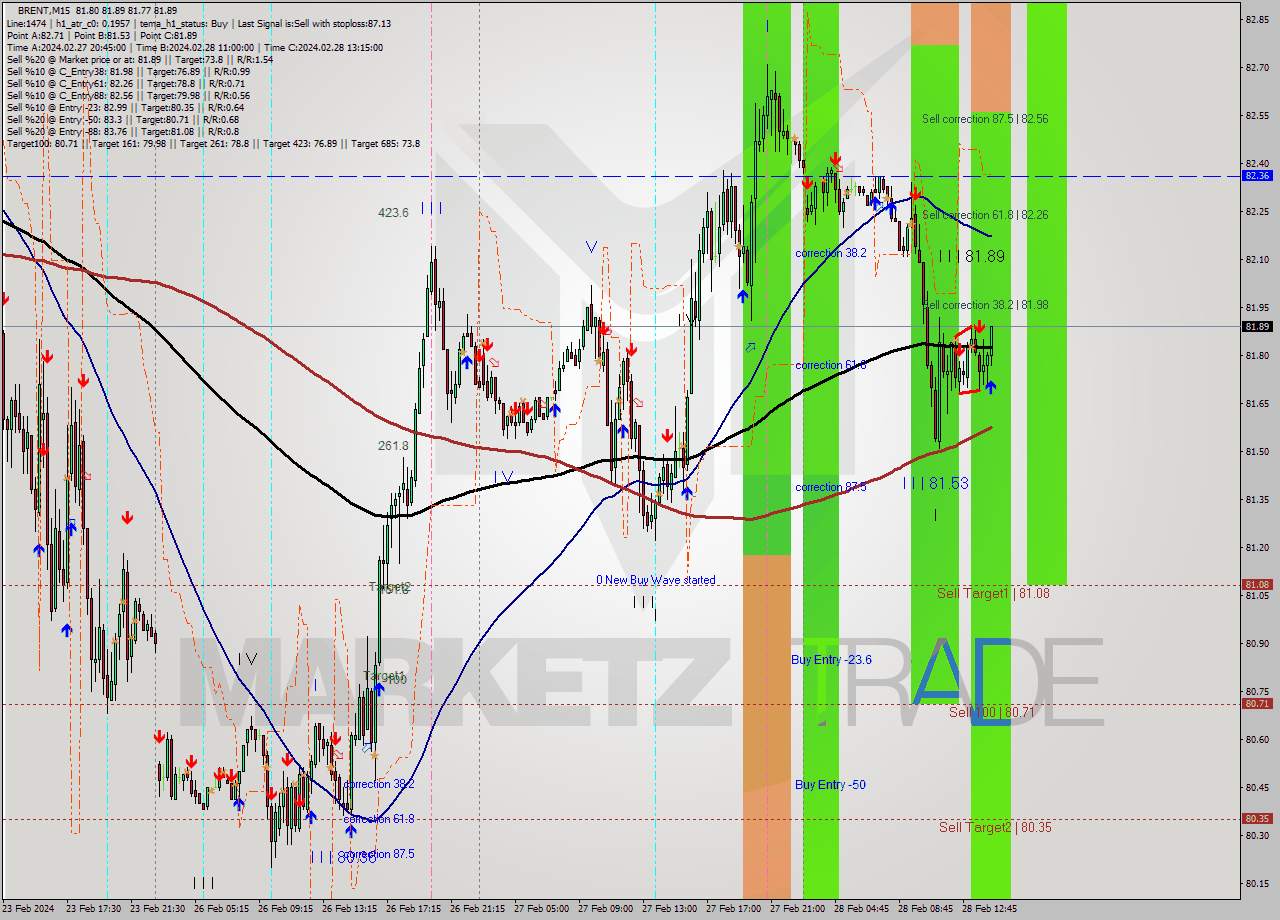Select the 'Line:1474 | h1_atr_c0' status line
1280x920 pixels.
198,23
